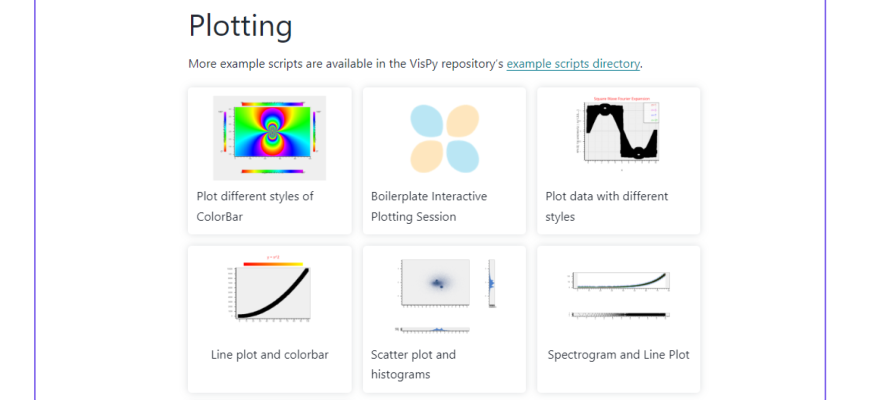Click the orange top-right petal in Boilerplate thumbnail
870x400 pixels.
pos(461,121)
